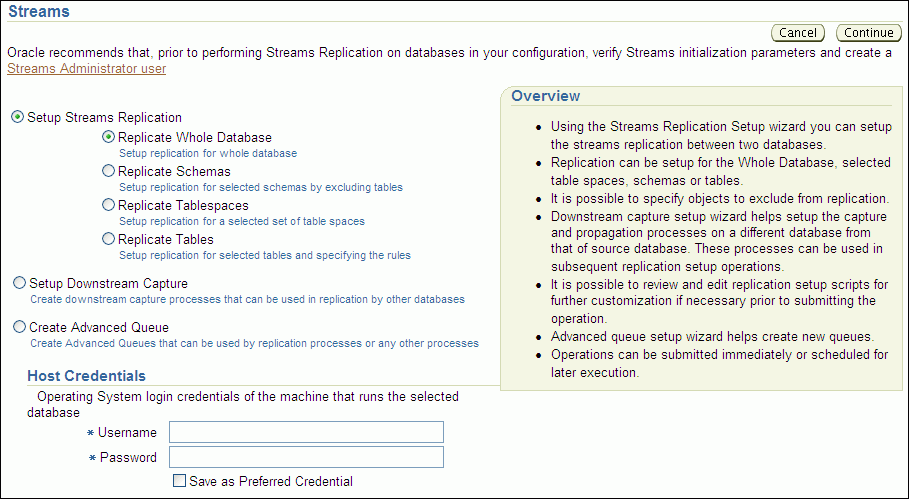The height and width of the screenshot is (499, 909).
Task: Select the Replicate Tables radio button
Action: (109, 239)
